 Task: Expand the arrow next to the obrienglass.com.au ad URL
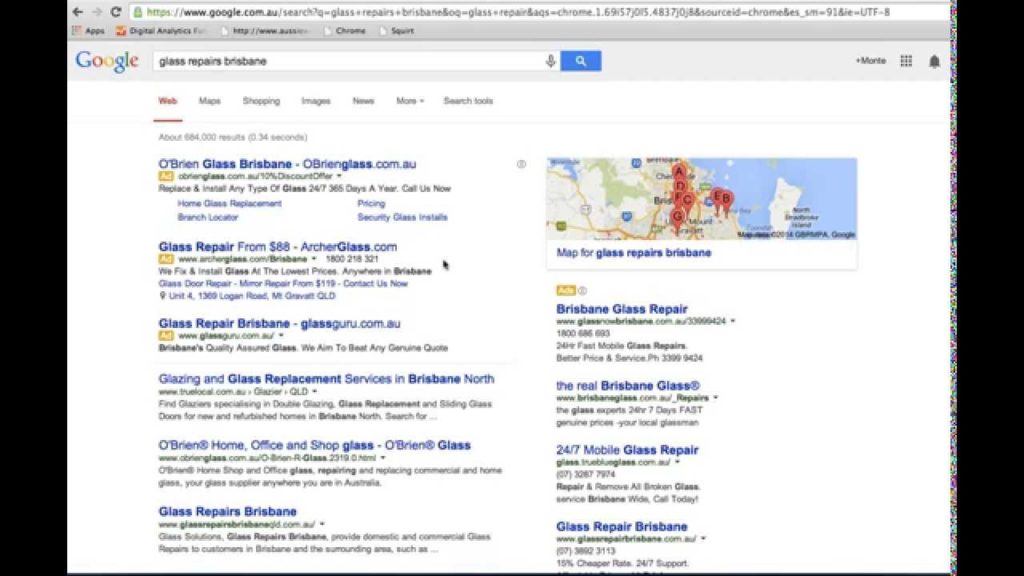(x=339, y=176)
